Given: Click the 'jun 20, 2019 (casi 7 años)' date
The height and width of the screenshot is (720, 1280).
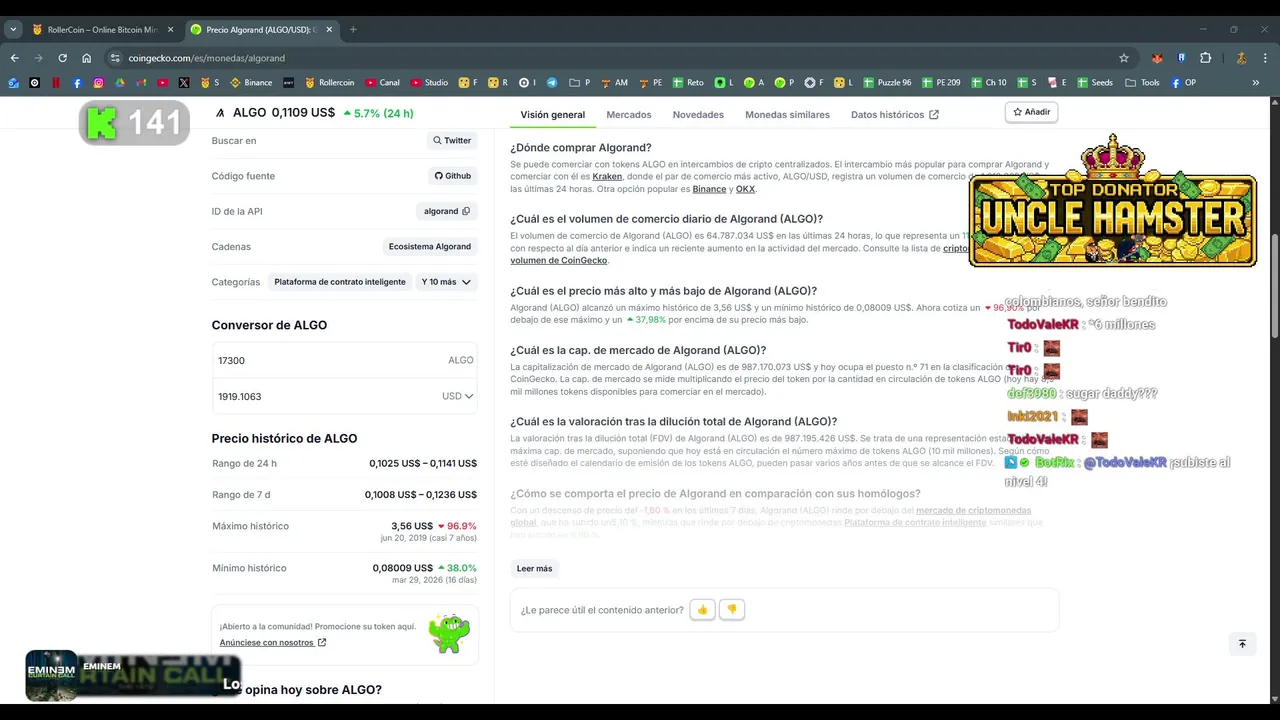Looking at the screenshot, I should tap(429, 538).
